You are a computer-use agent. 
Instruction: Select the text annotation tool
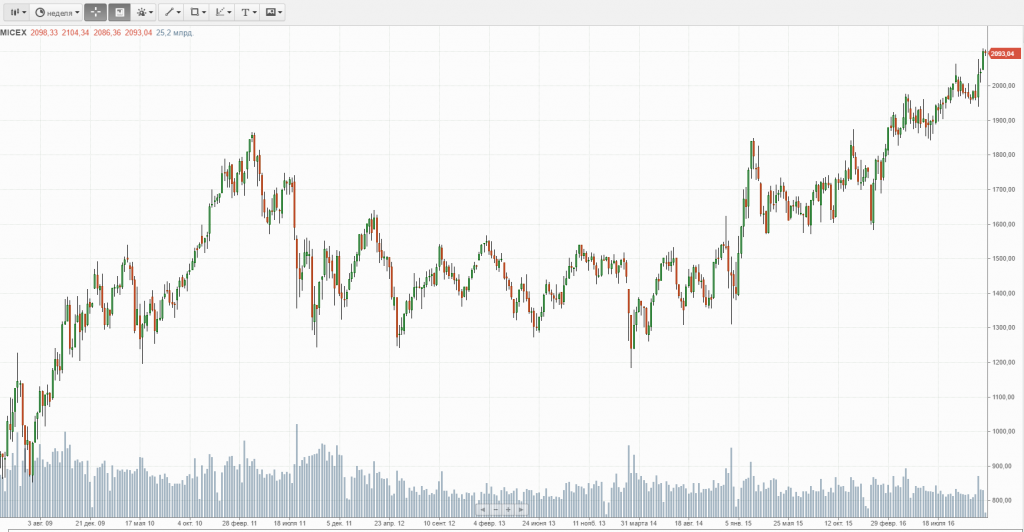[247, 13]
